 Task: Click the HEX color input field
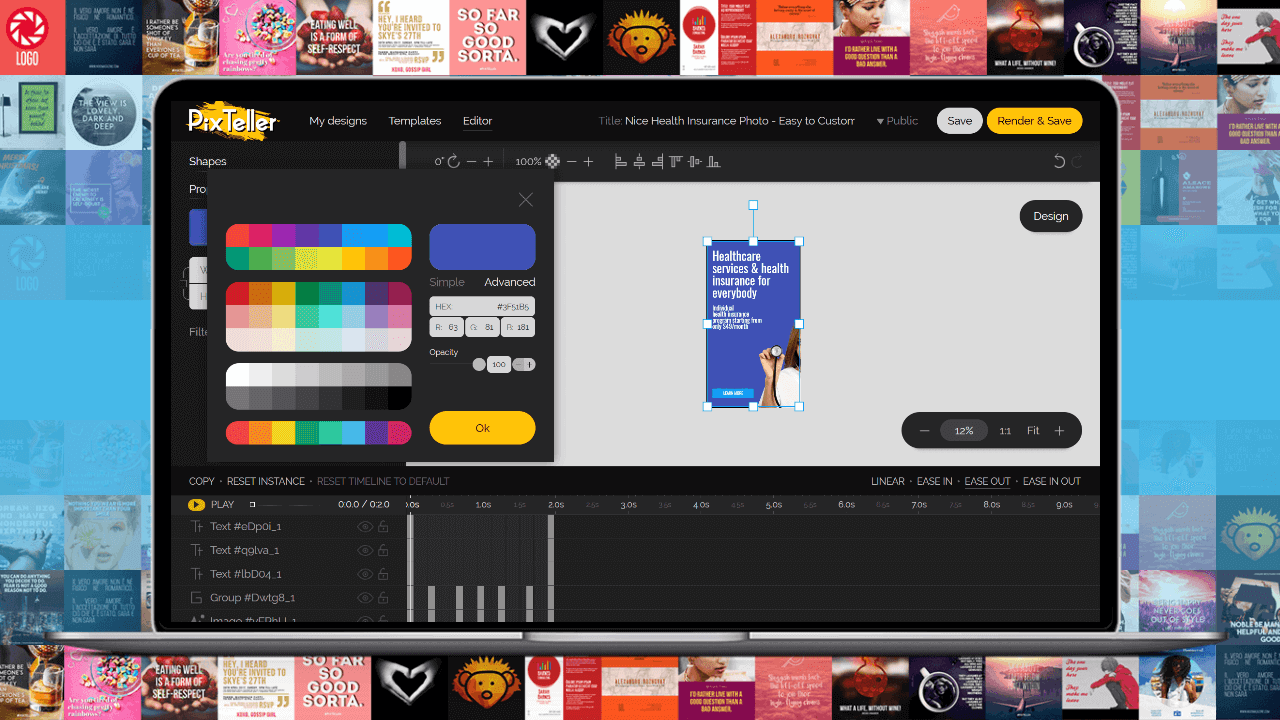482,307
